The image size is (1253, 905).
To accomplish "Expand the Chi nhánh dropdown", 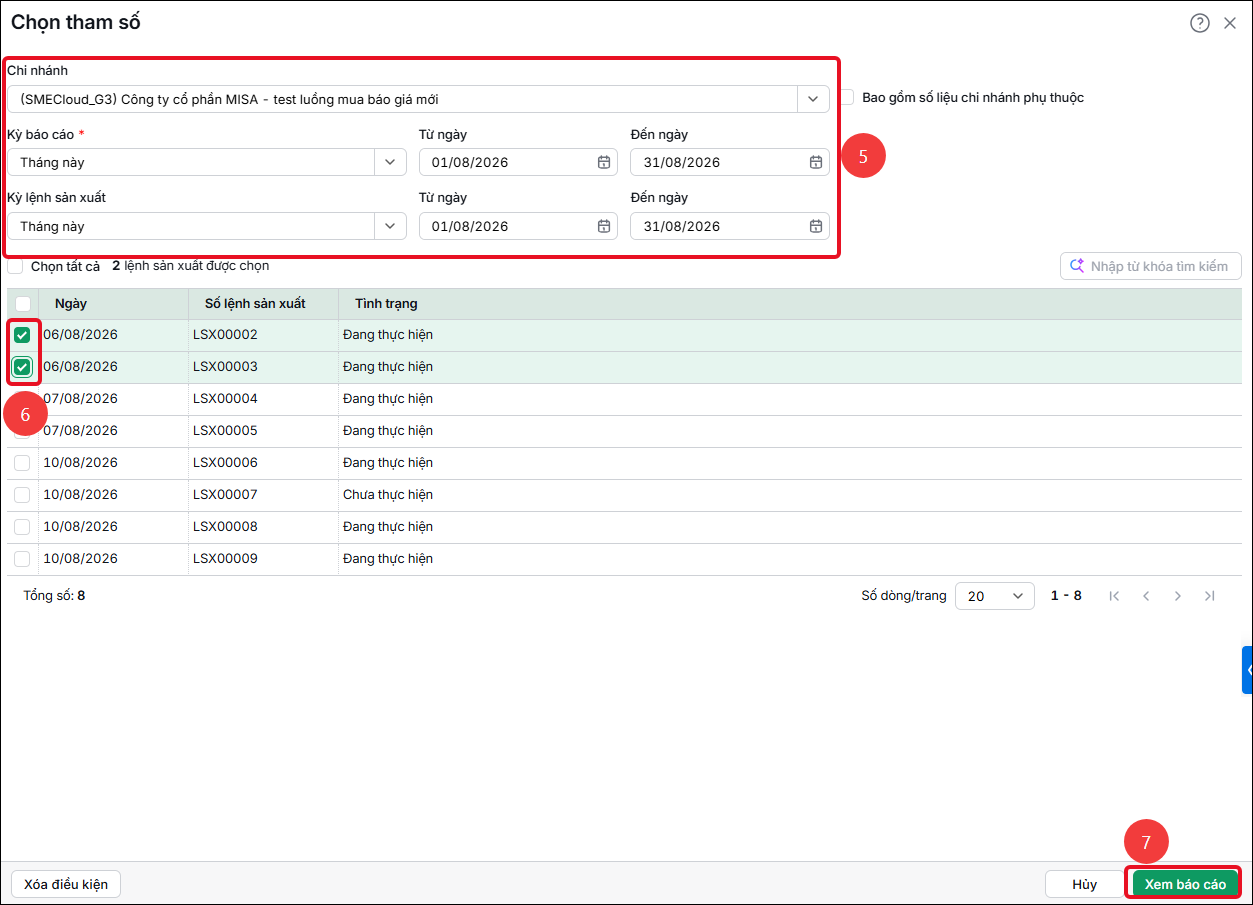I will coord(813,99).
